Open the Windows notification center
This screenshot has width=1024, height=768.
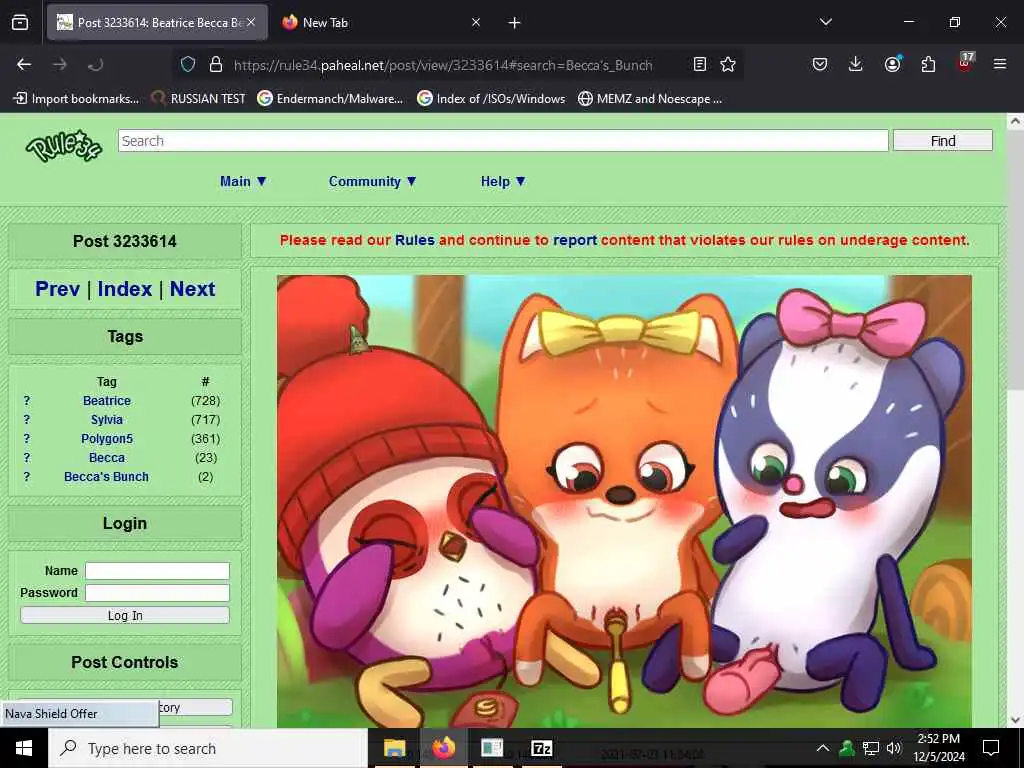click(991, 748)
